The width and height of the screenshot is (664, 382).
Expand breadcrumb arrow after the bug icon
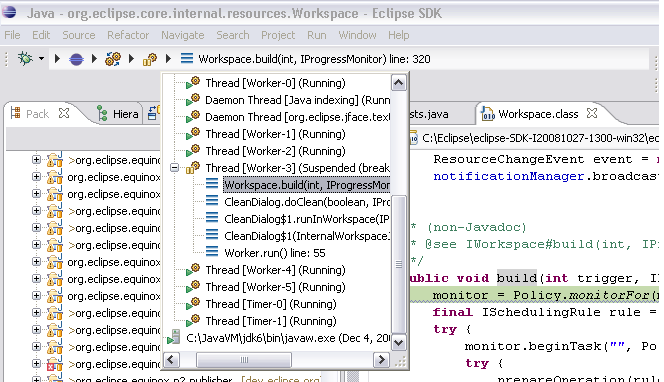click(x=57, y=58)
